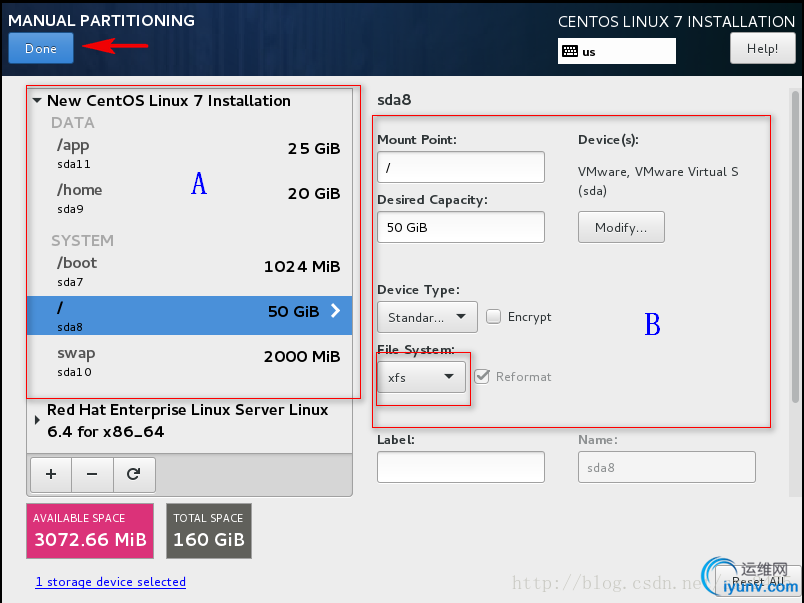
Task: Click the 1024 MiB size of /boot
Action: point(302,267)
